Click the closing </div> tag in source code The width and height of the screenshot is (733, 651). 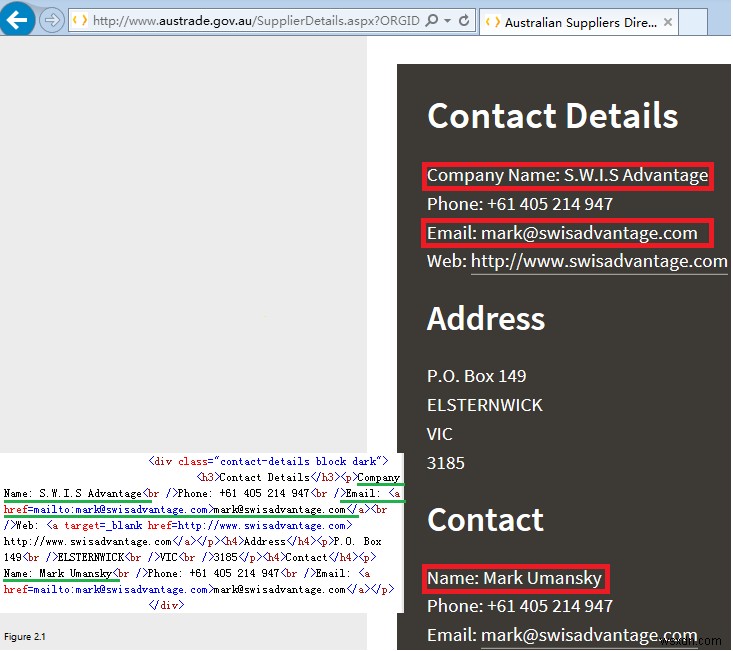coord(166,605)
